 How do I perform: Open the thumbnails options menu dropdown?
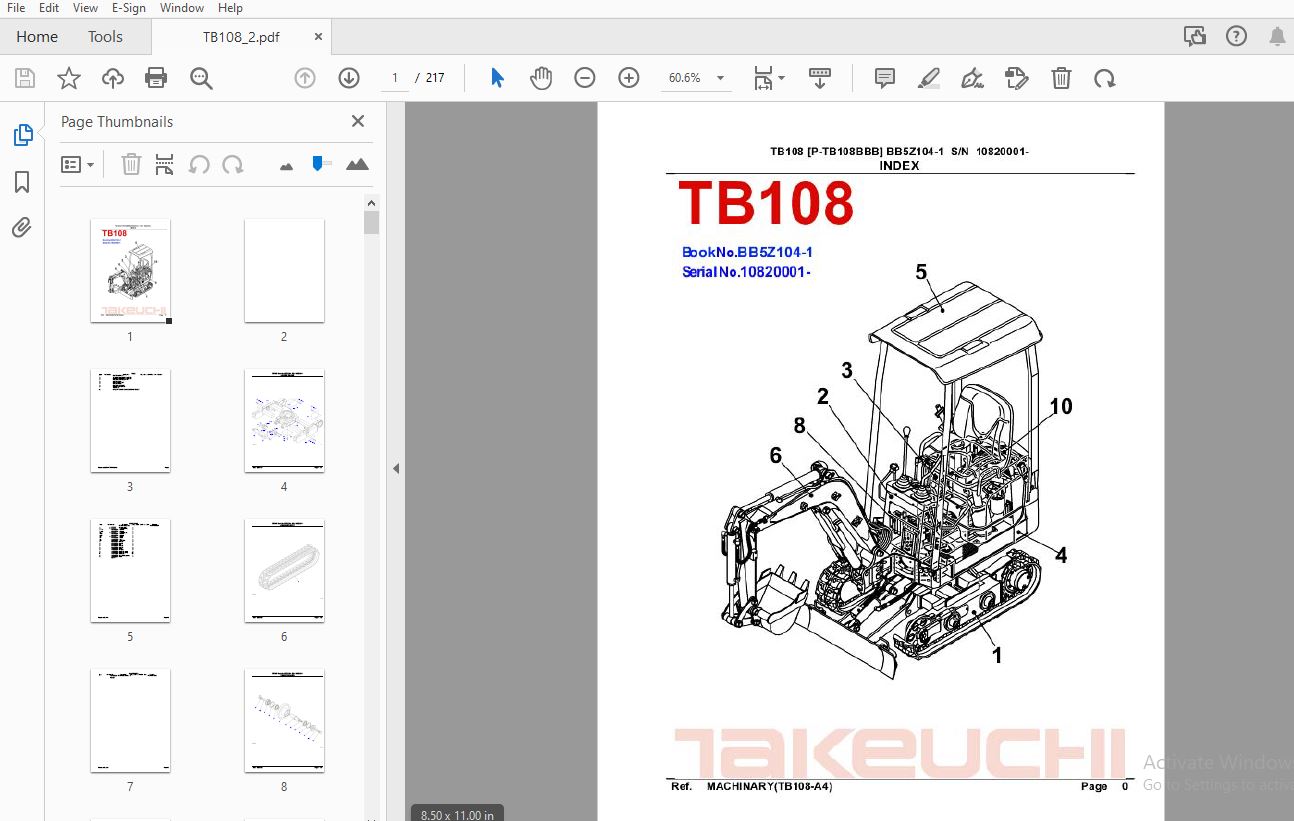78,164
